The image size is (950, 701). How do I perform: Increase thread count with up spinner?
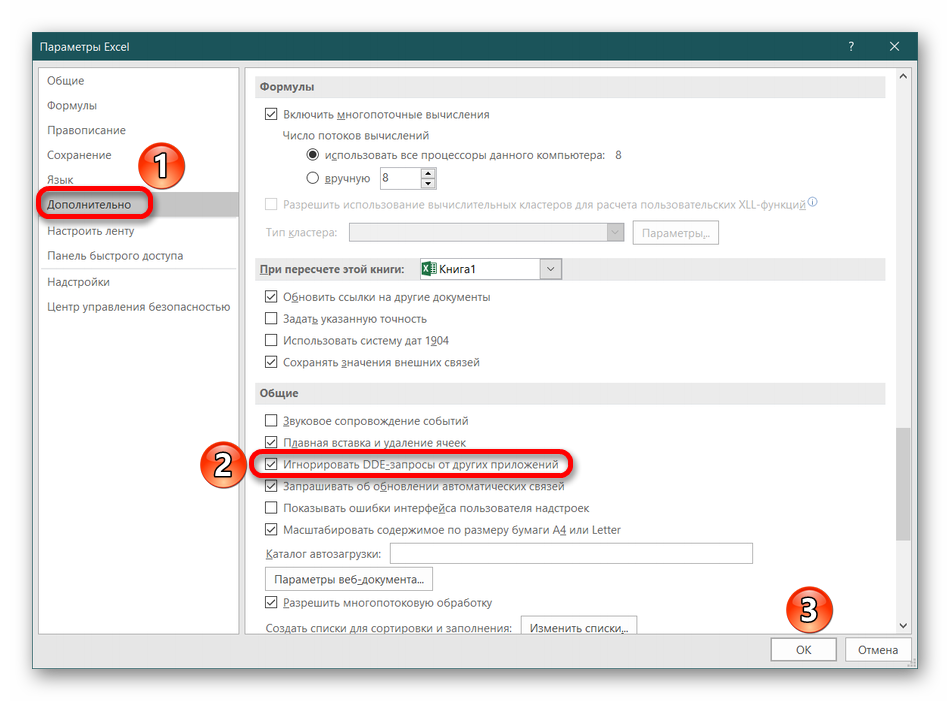(428, 173)
